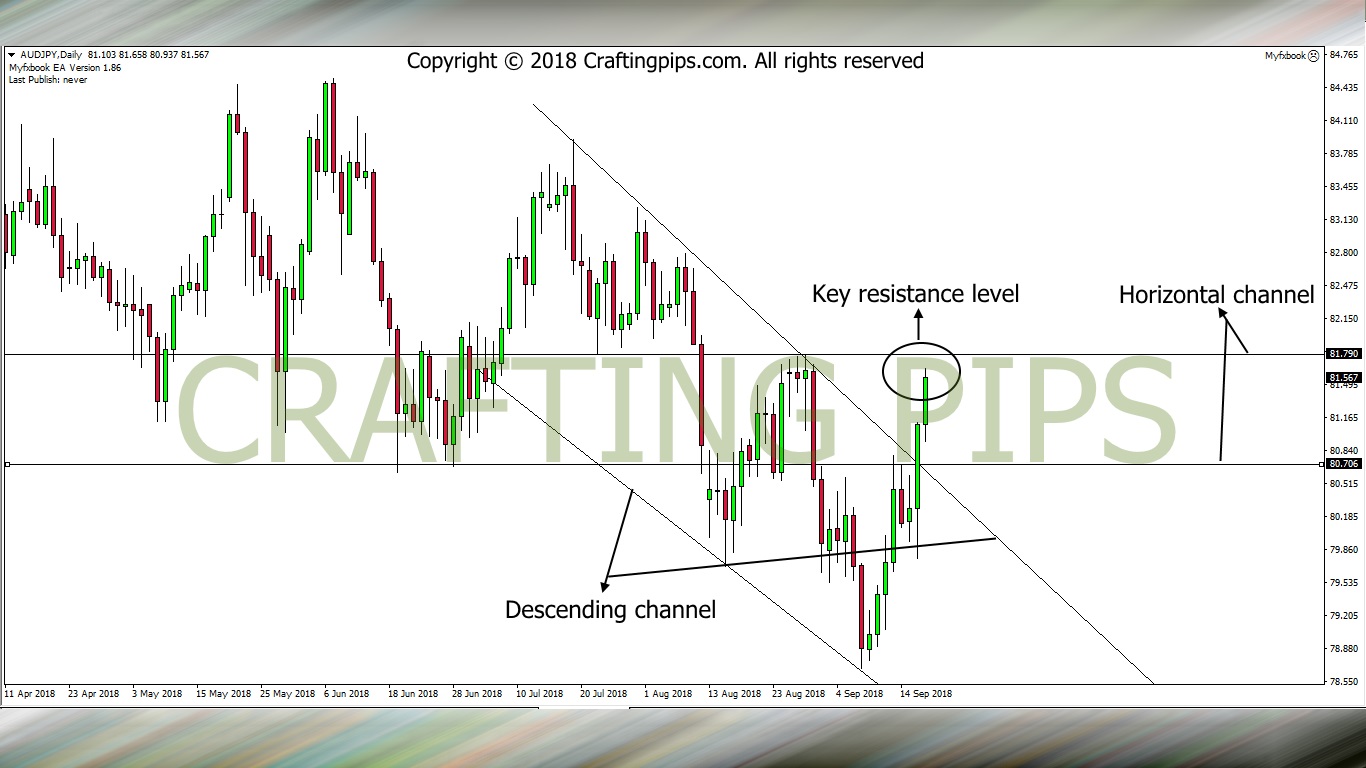Click the '23 Apr 2018' date label
The width and height of the screenshot is (1366, 768).
tap(94, 693)
